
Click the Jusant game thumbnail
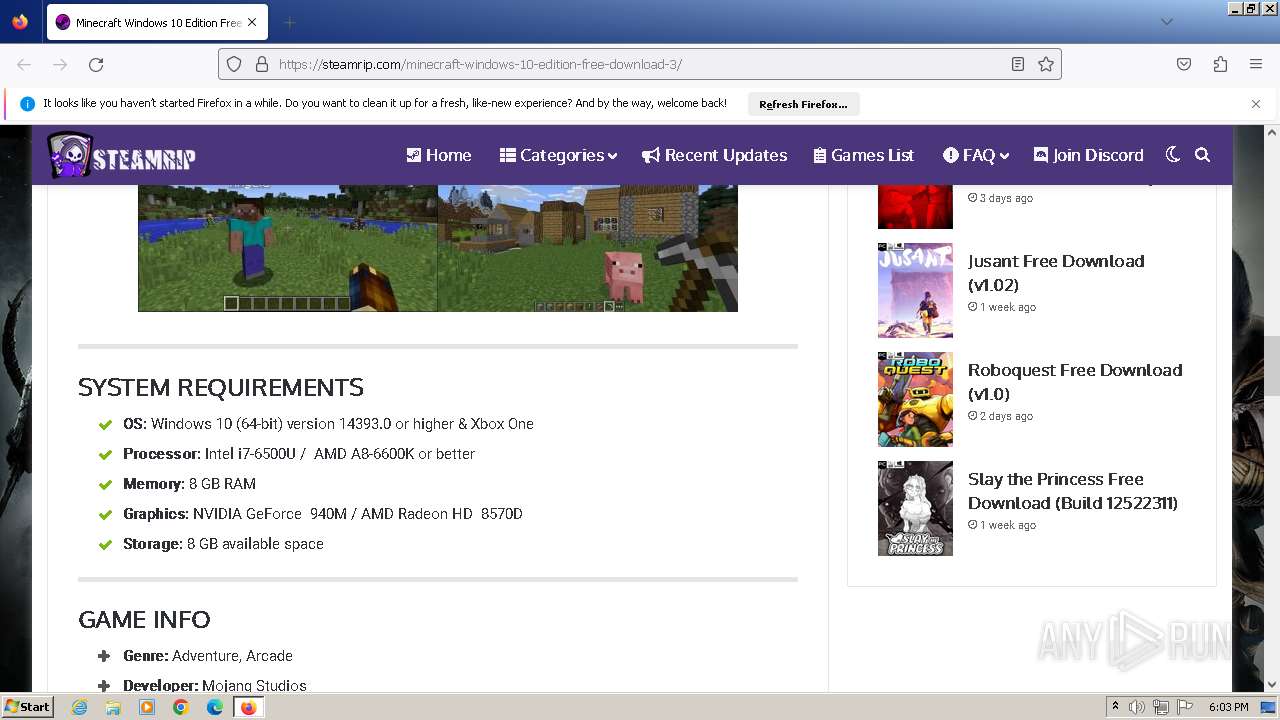pos(915,290)
